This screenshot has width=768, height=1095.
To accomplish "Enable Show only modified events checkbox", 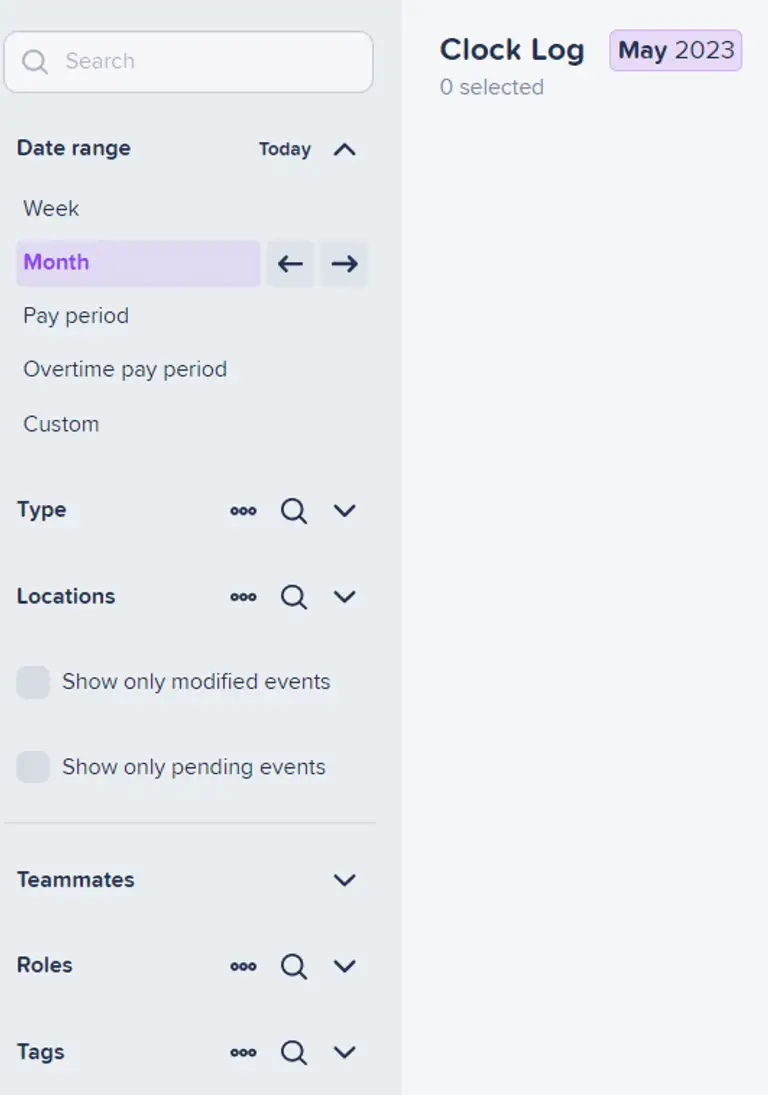I will pyautogui.click(x=33, y=683).
